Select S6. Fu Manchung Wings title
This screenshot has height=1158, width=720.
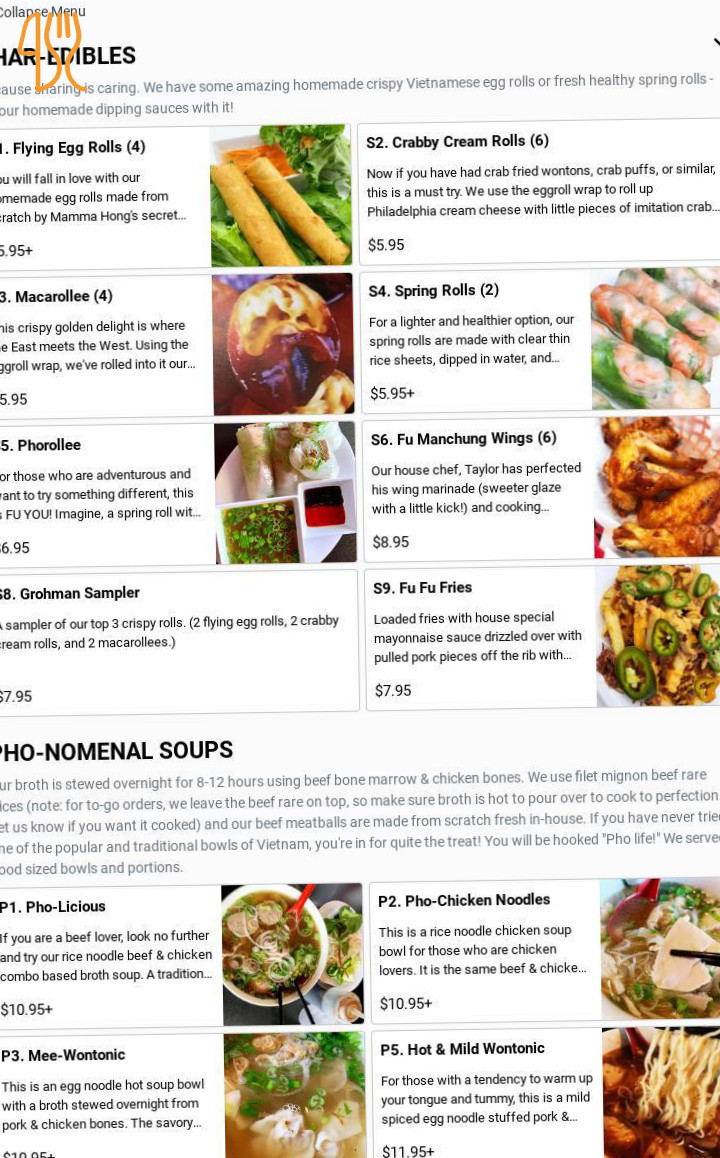(464, 439)
